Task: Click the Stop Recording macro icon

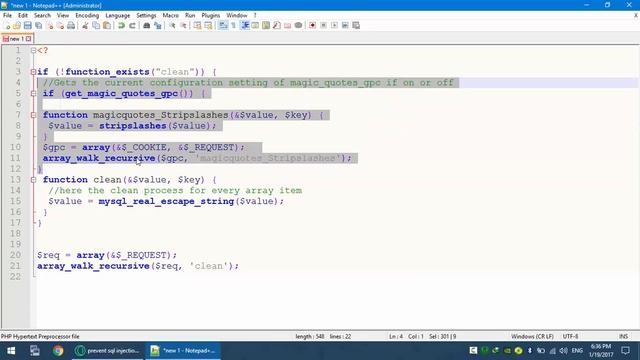Action: point(323,25)
